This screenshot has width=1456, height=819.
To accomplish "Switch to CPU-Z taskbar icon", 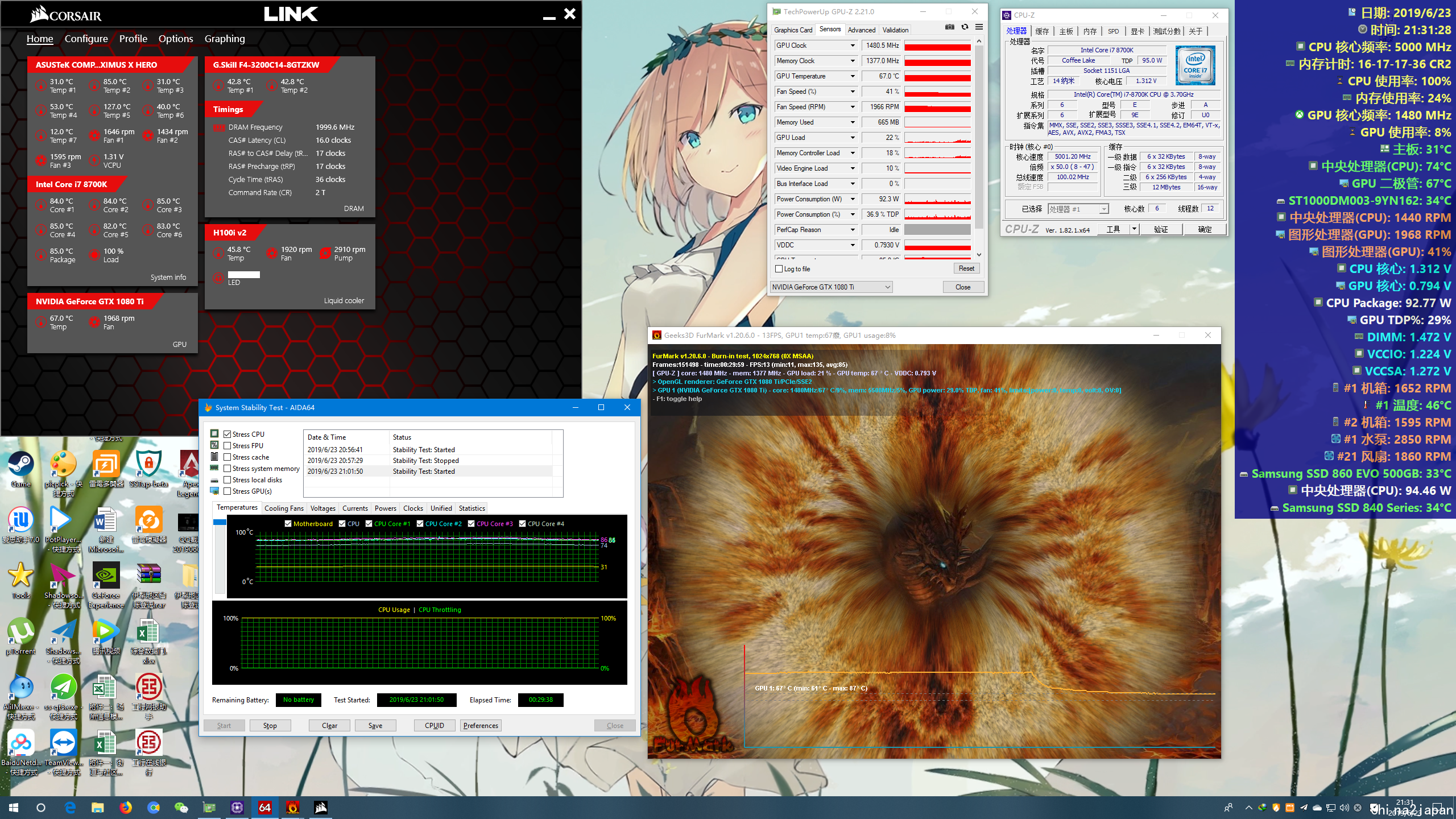I will point(237,807).
